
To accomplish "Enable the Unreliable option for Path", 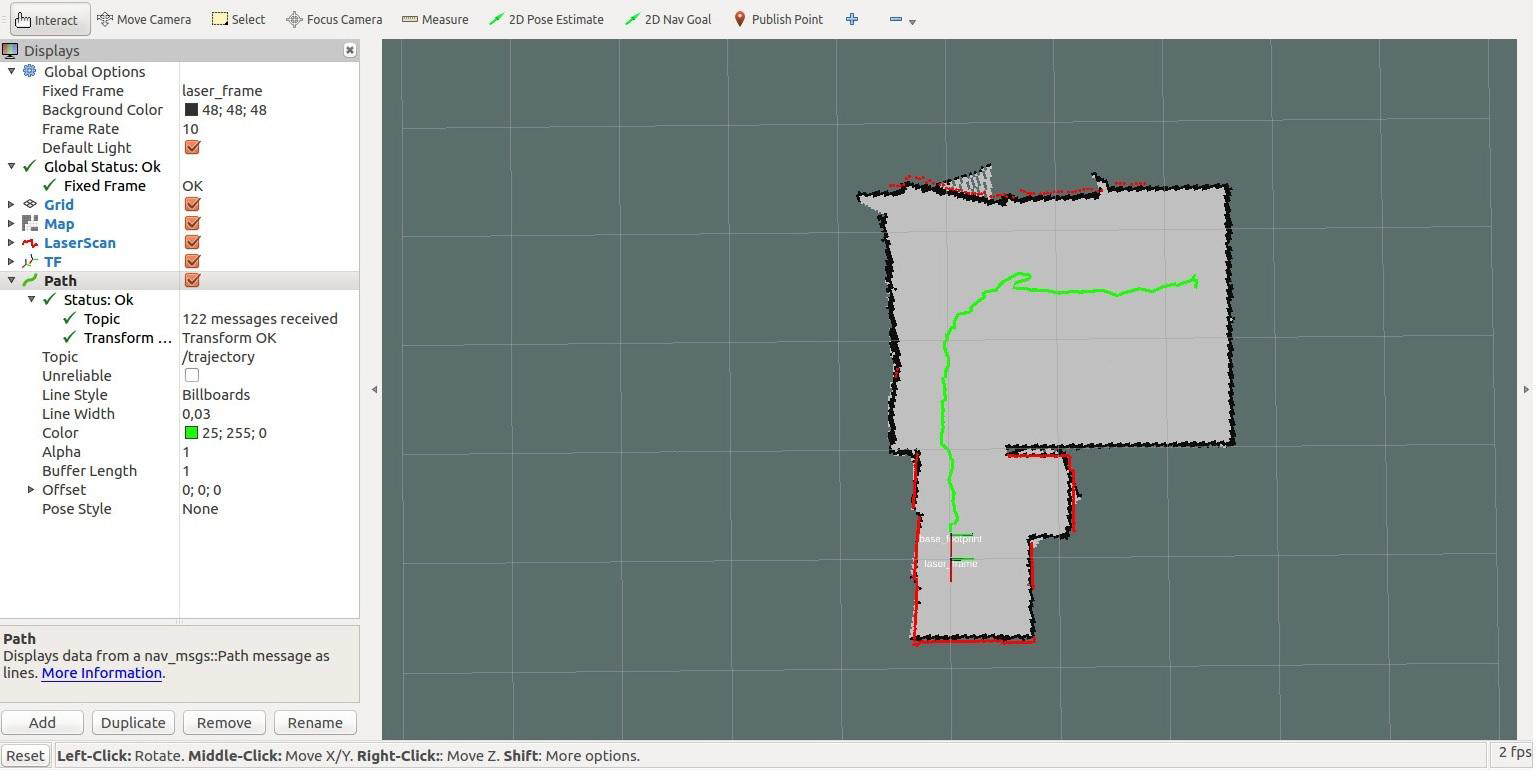I will [x=191, y=375].
